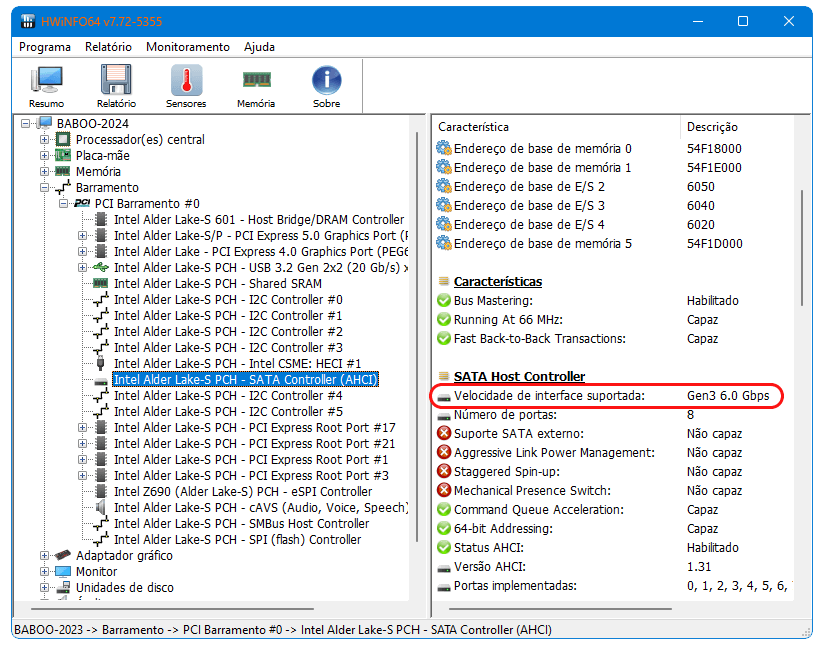This screenshot has width=819, height=651.
Task: Select Host Bridge/DRAM Controller entry
Action: (259, 219)
